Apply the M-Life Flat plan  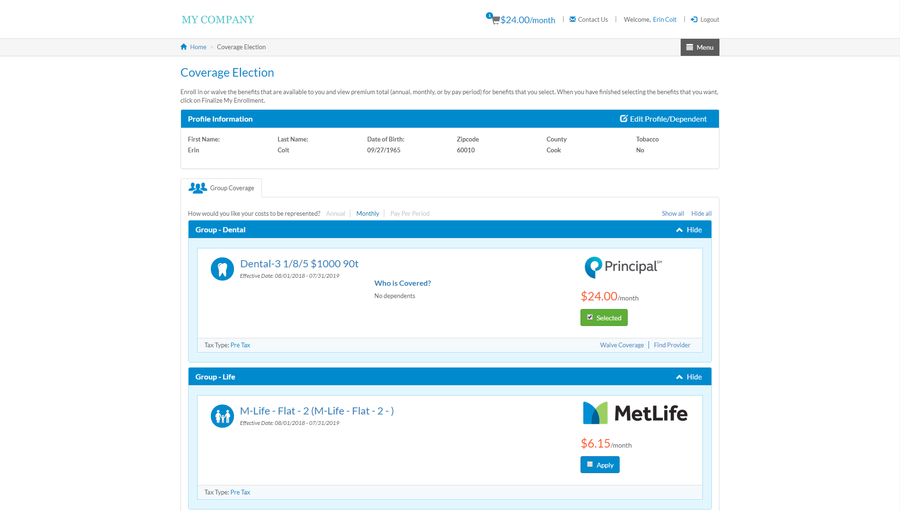(600, 465)
